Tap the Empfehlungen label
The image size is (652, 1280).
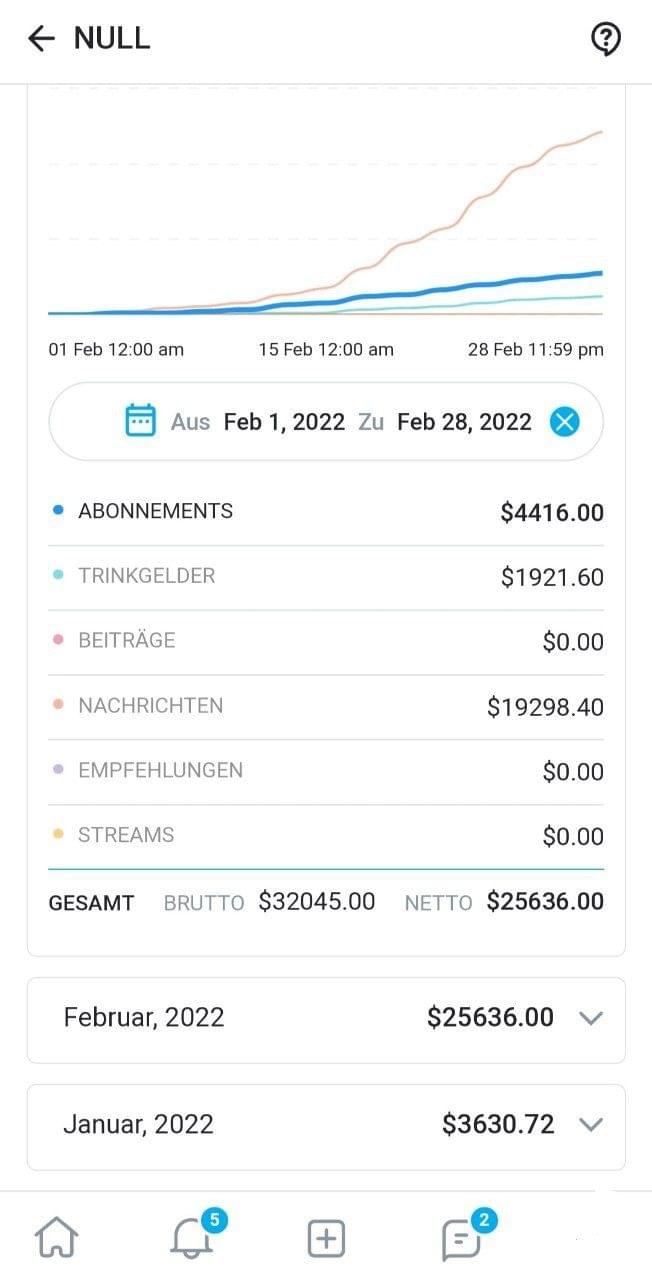(x=160, y=771)
